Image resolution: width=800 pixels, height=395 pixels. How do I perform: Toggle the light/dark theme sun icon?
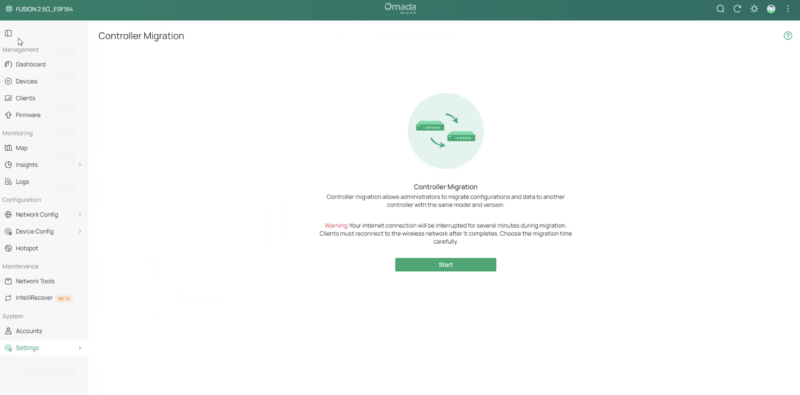click(x=754, y=9)
